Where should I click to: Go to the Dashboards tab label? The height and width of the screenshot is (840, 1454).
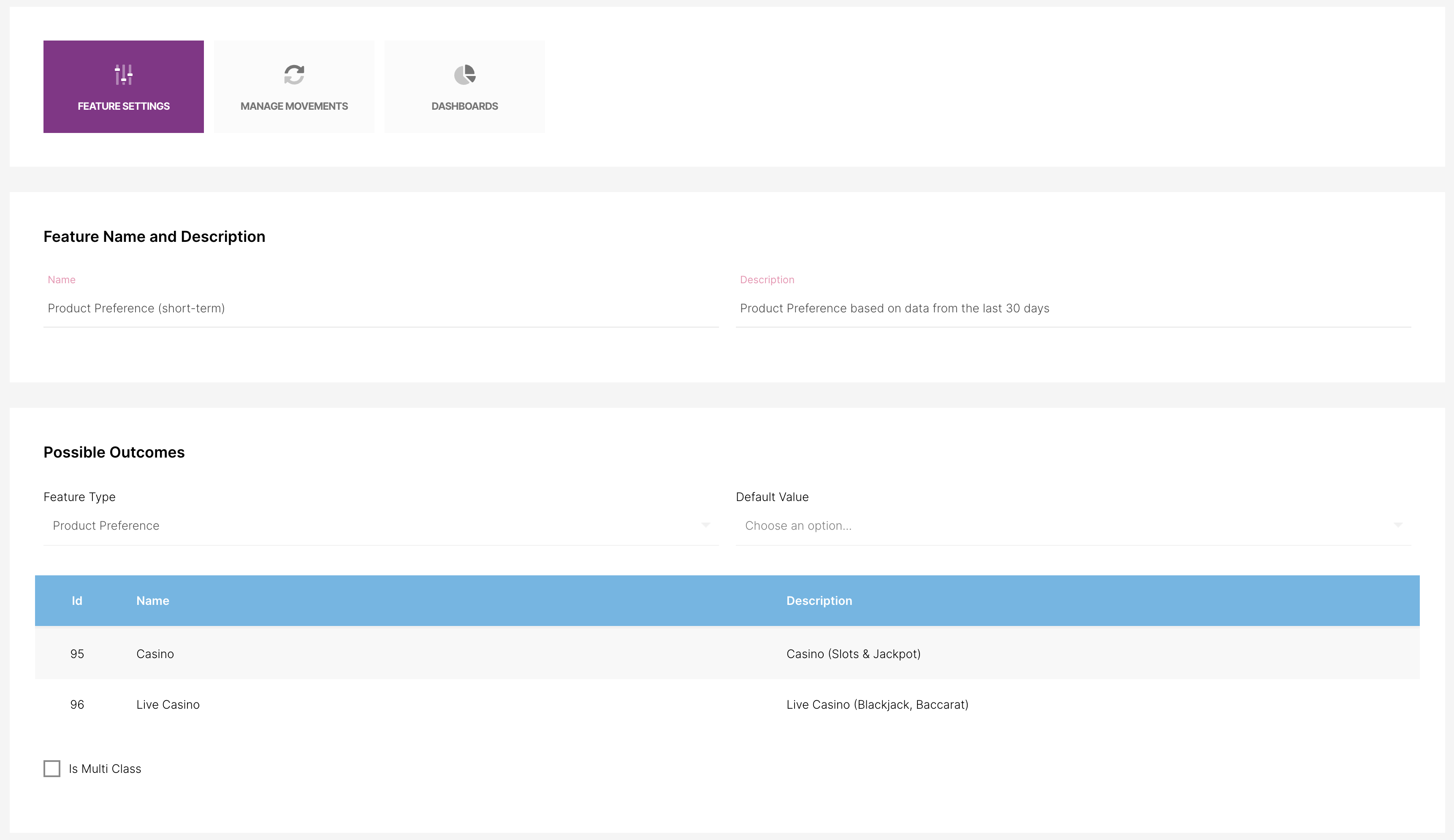[x=464, y=106]
